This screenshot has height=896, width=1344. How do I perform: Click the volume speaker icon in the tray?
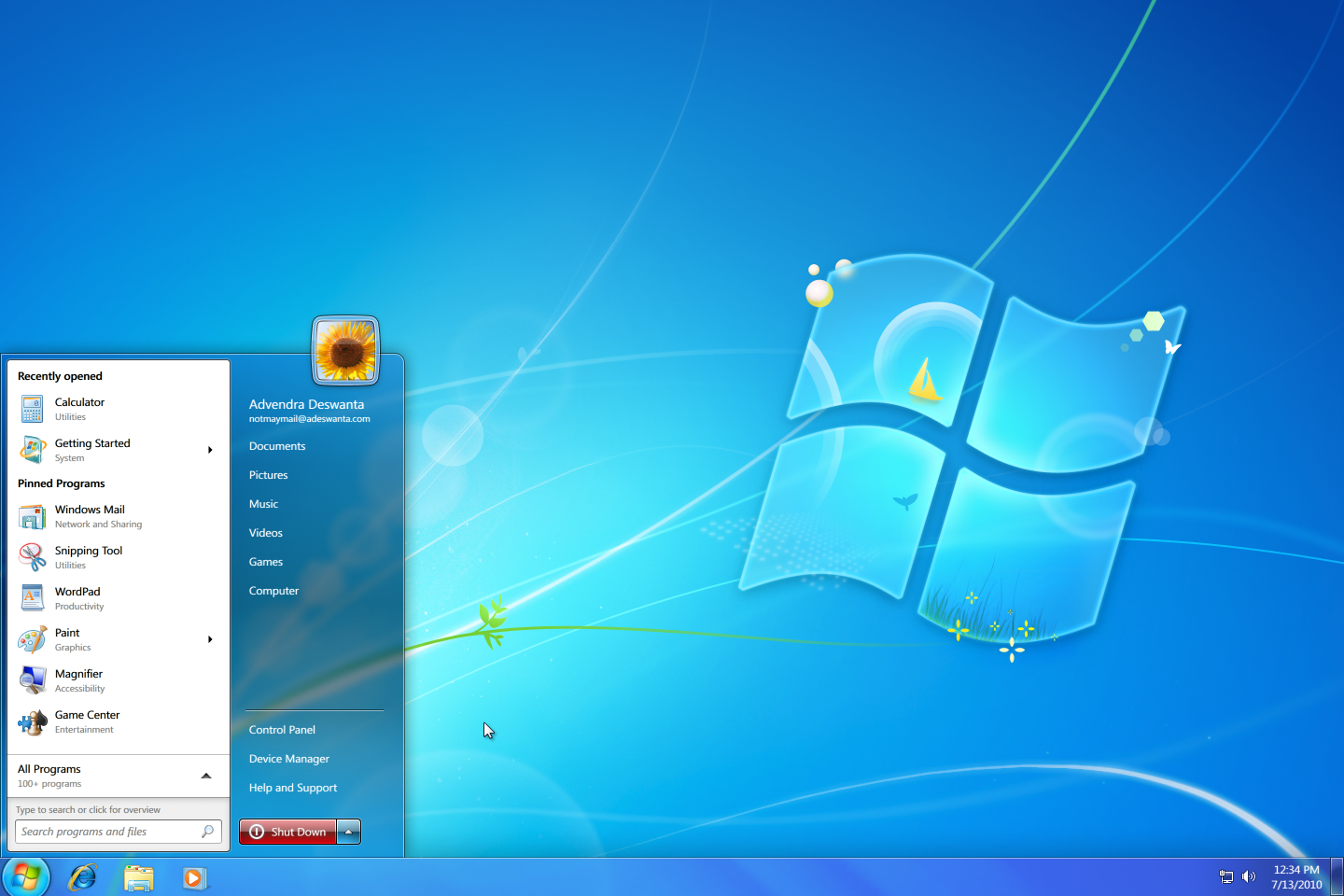point(1249,876)
